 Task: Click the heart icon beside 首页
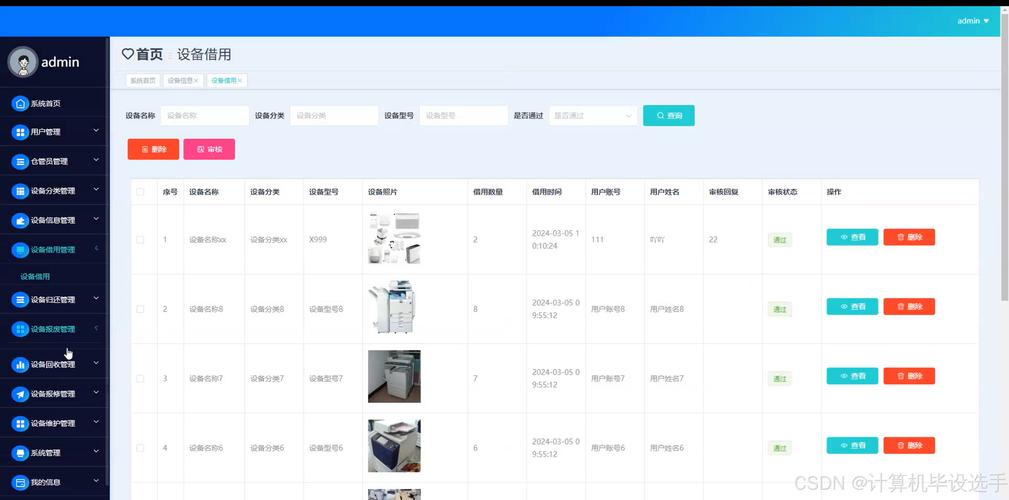128,54
